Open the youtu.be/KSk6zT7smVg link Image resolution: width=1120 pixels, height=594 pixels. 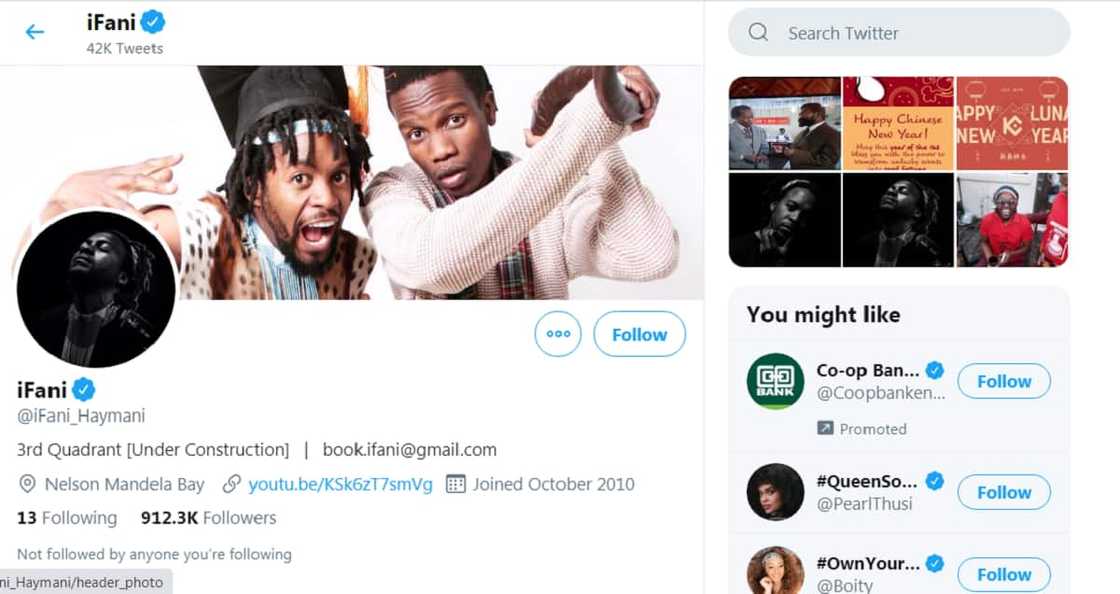click(x=340, y=484)
